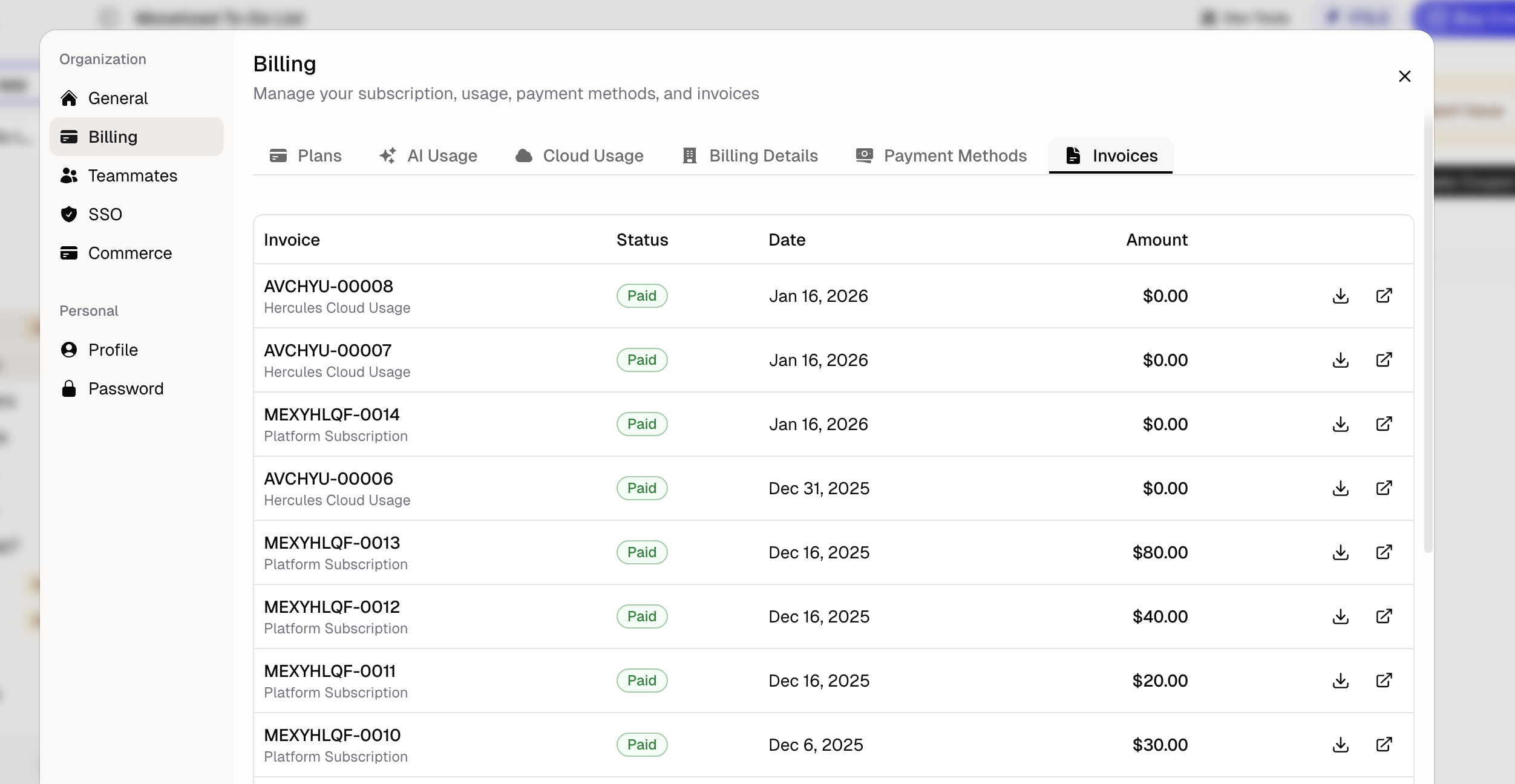Download invoice MEXYHLQF-0013
The width and height of the screenshot is (1515, 784).
coord(1341,552)
